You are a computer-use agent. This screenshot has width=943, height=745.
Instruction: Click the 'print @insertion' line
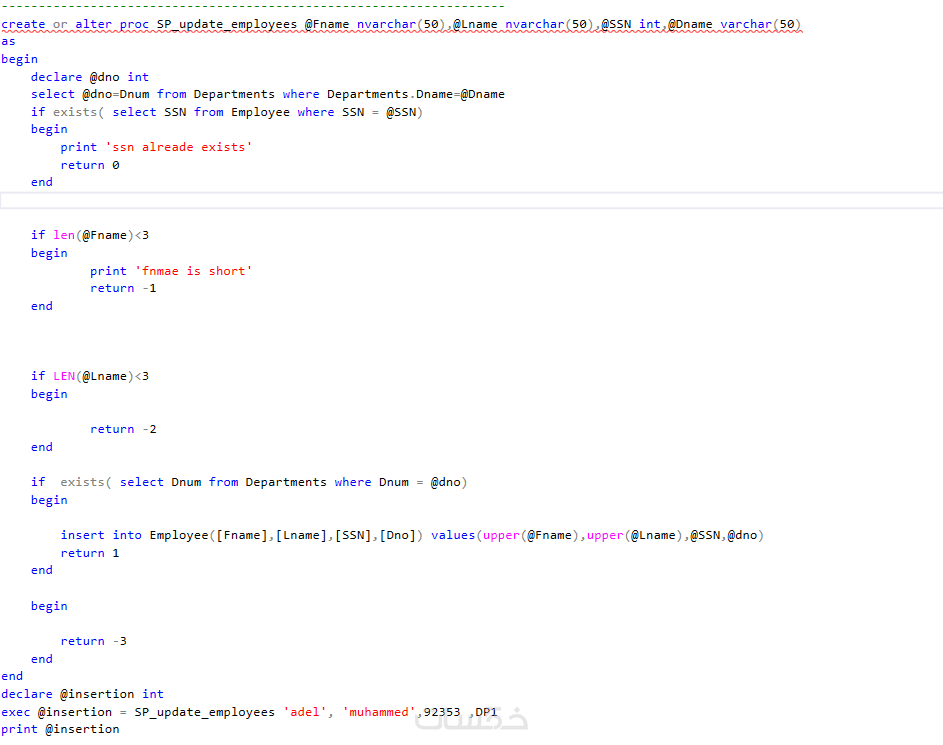tap(60, 729)
